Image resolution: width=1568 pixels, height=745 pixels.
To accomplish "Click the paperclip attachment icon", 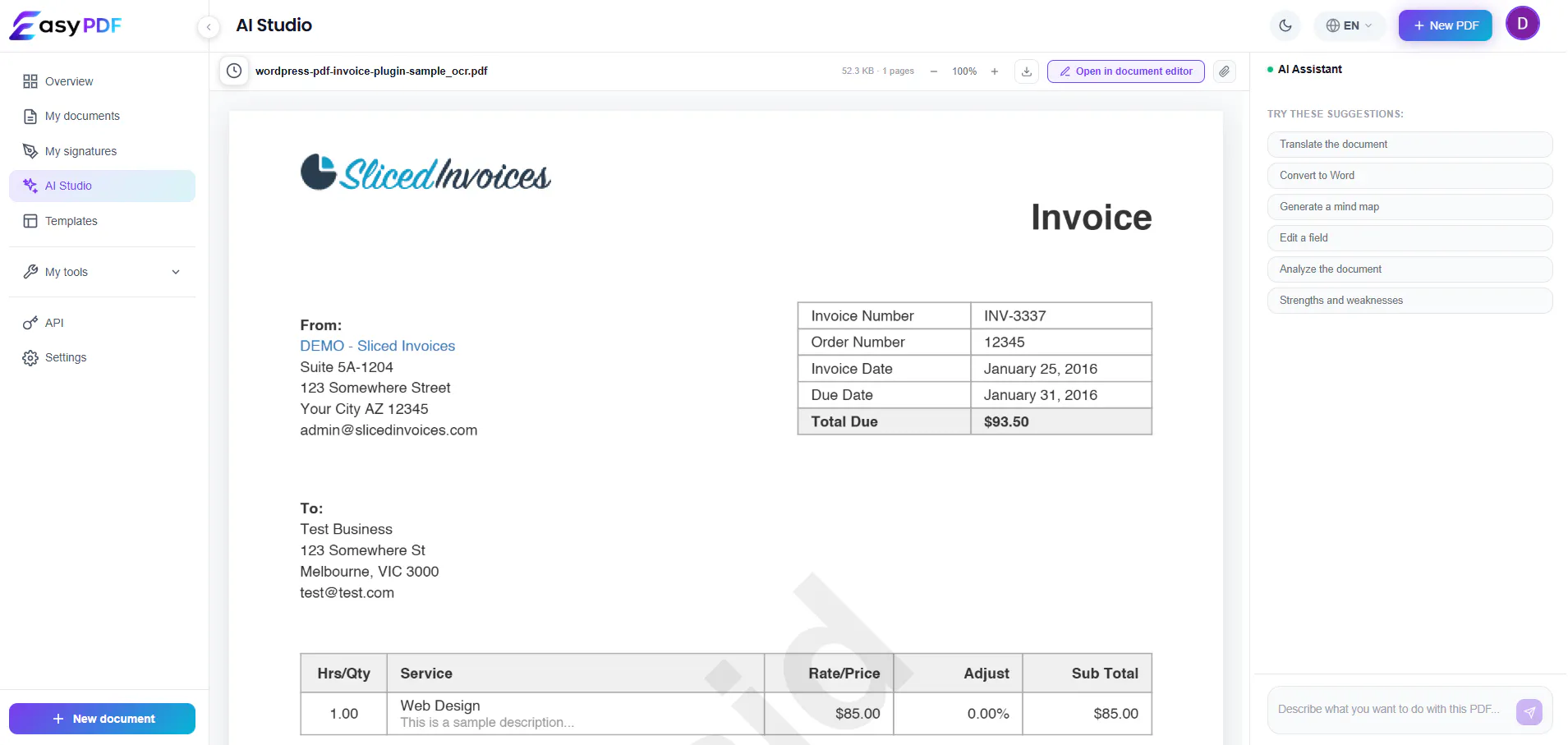I will tap(1225, 71).
